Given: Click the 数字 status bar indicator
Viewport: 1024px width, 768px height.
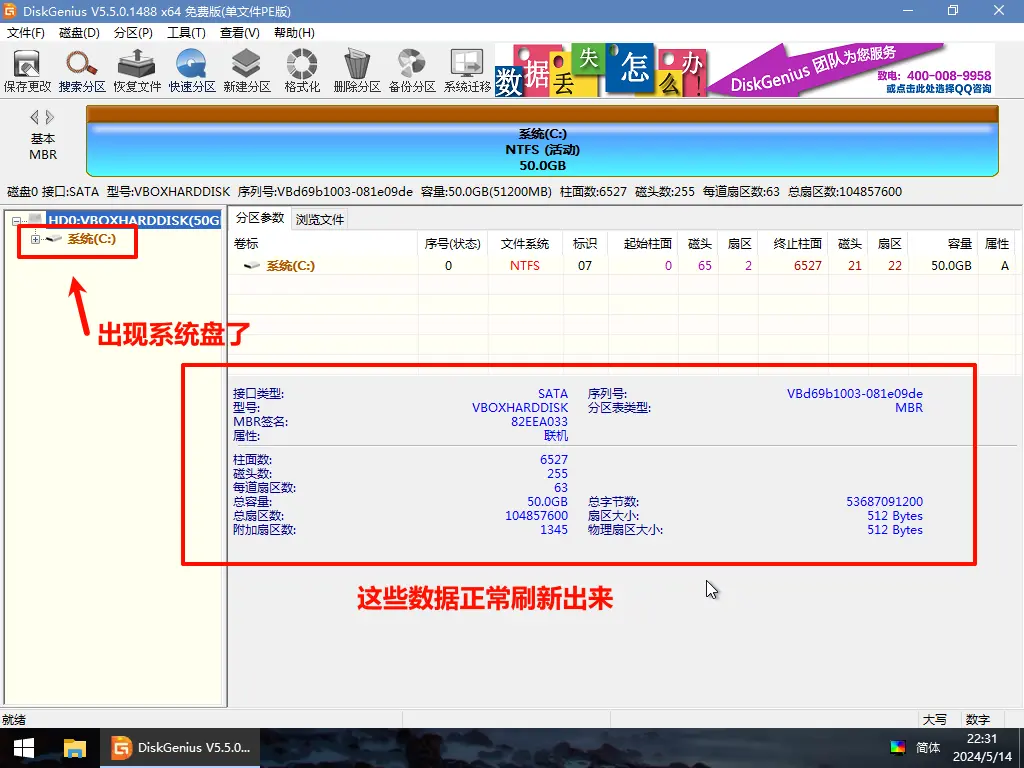Looking at the screenshot, I should click(978, 720).
